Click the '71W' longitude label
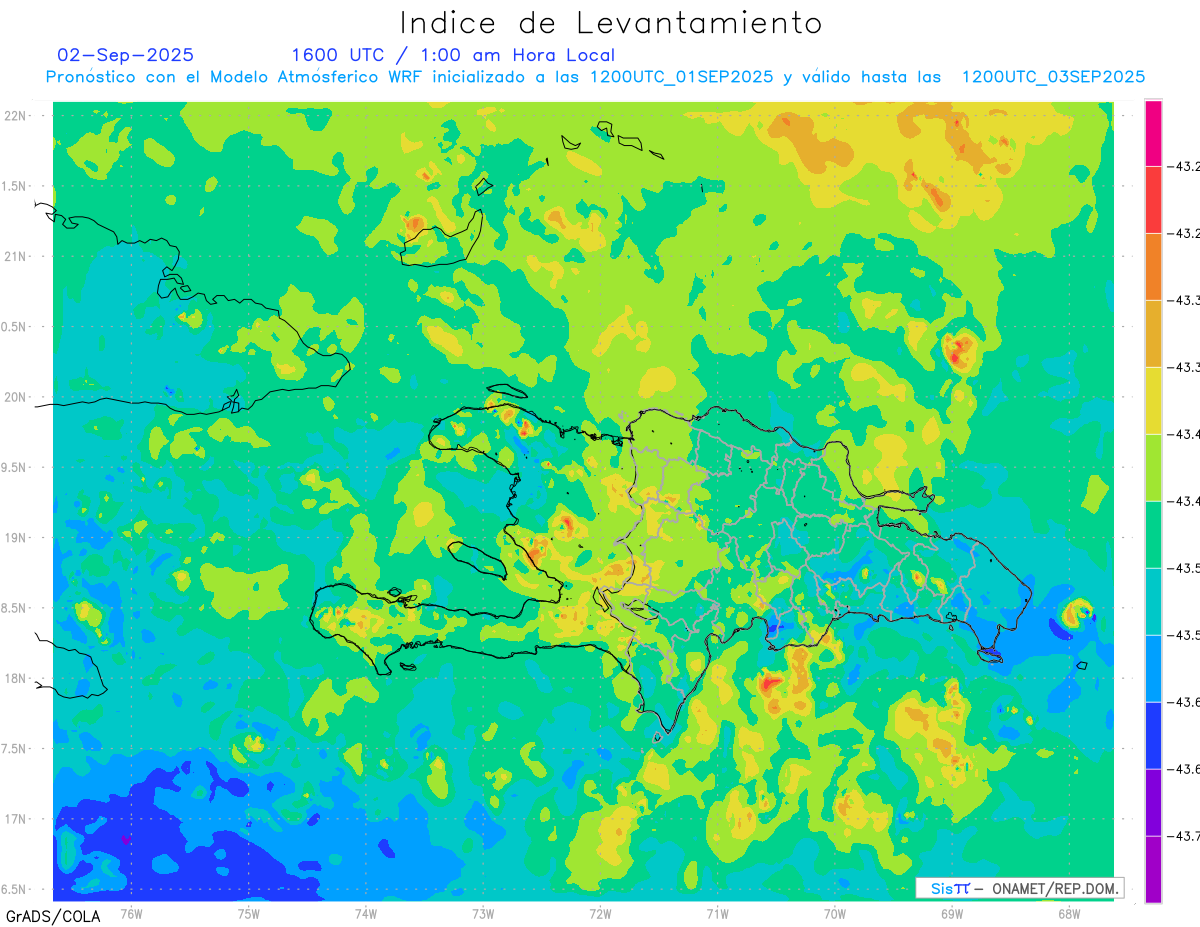 [717, 913]
